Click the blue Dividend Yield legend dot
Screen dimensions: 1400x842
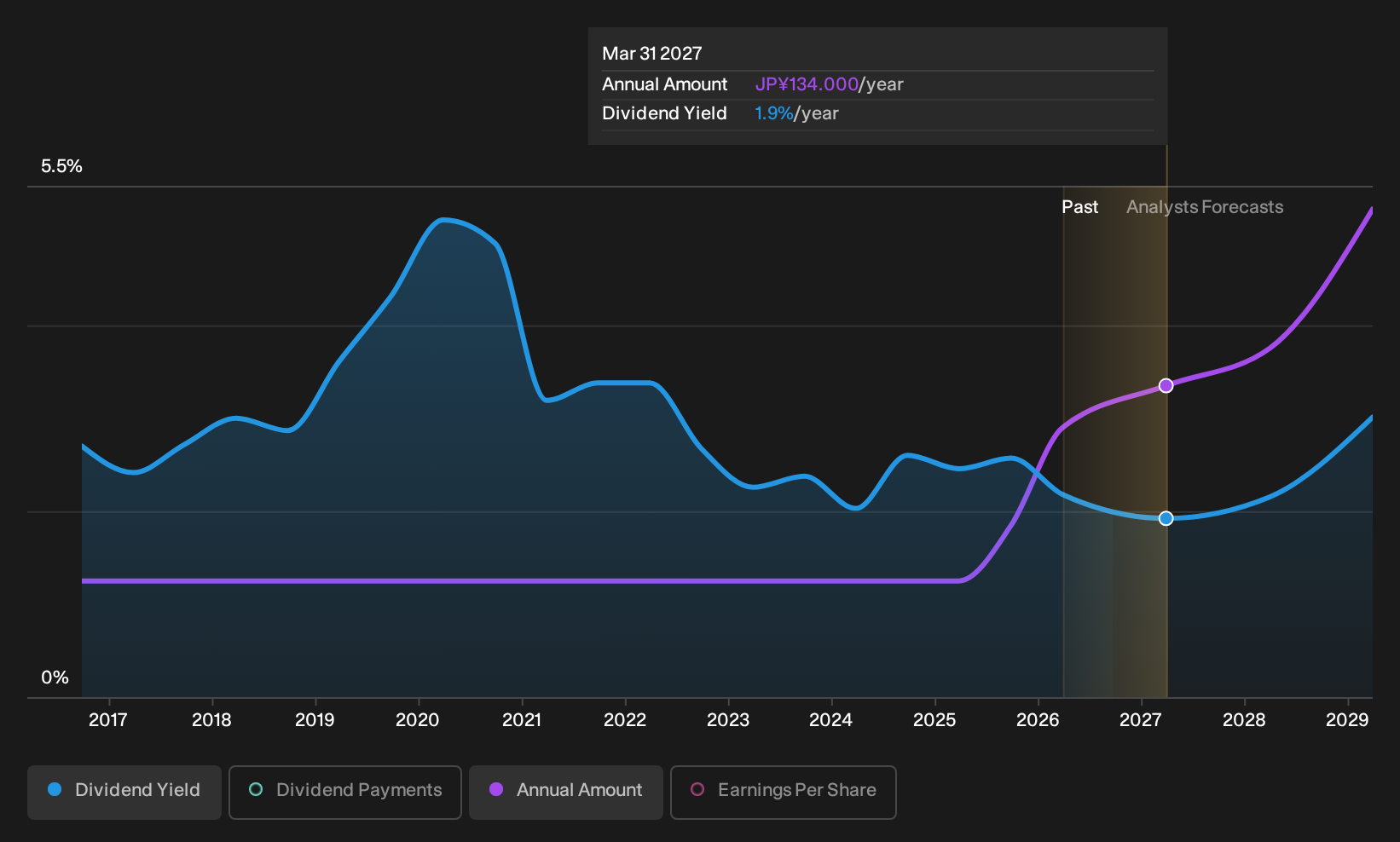pos(55,790)
